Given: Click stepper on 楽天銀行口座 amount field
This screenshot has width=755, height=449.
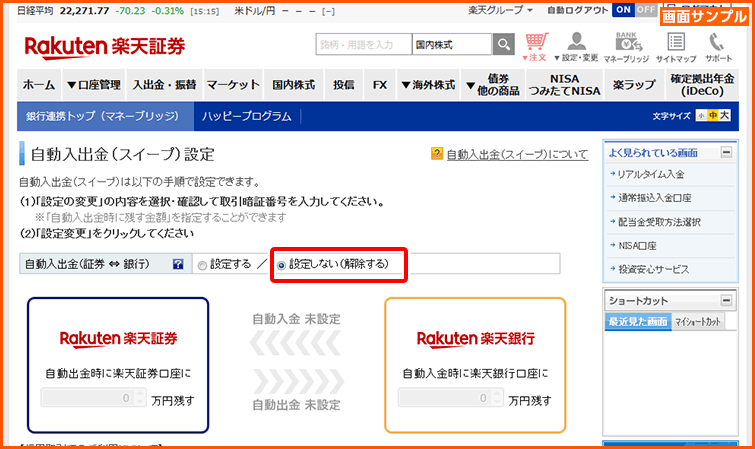Looking at the screenshot, I should 497,398.
